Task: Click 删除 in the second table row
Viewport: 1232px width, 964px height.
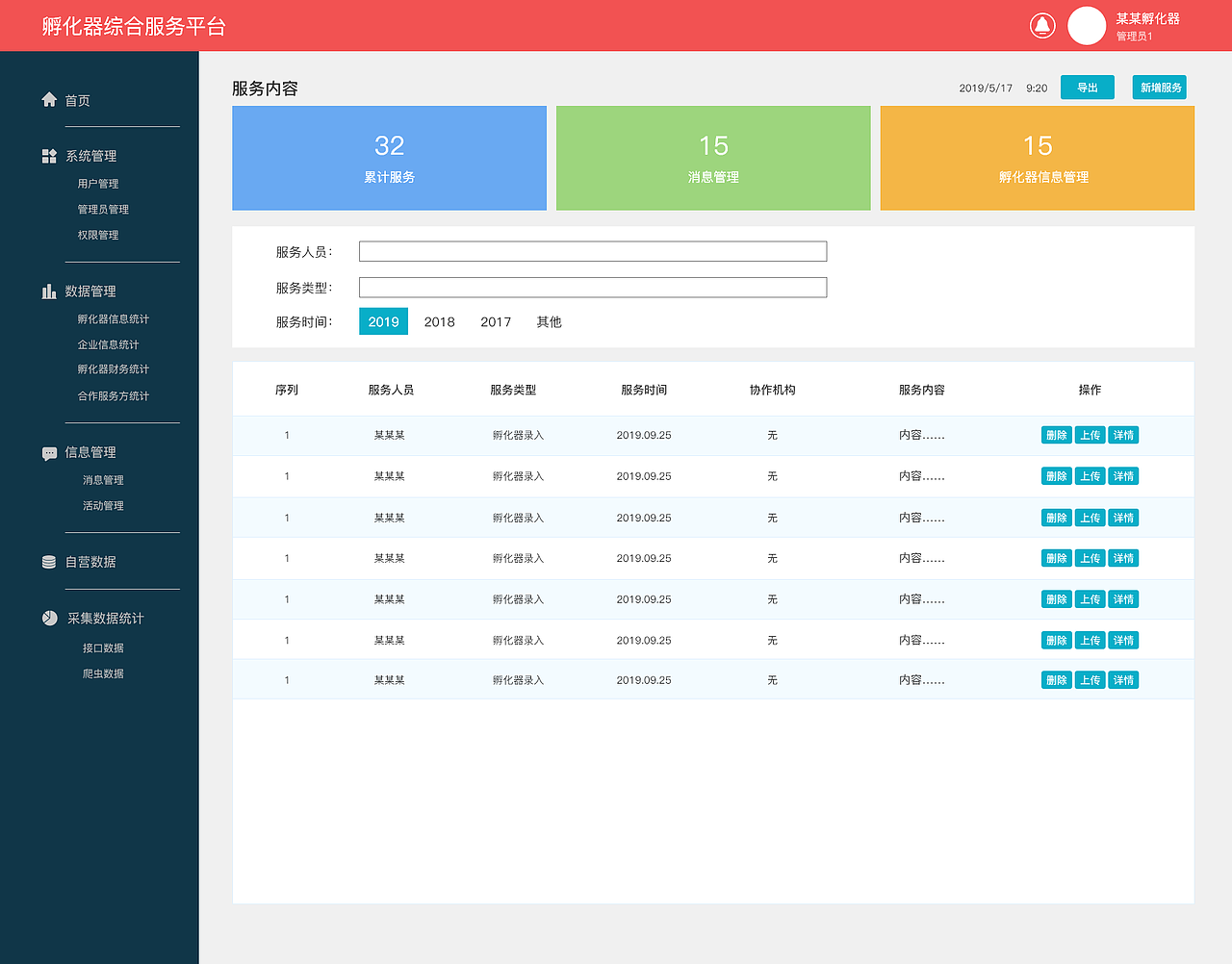Action: click(x=1057, y=476)
